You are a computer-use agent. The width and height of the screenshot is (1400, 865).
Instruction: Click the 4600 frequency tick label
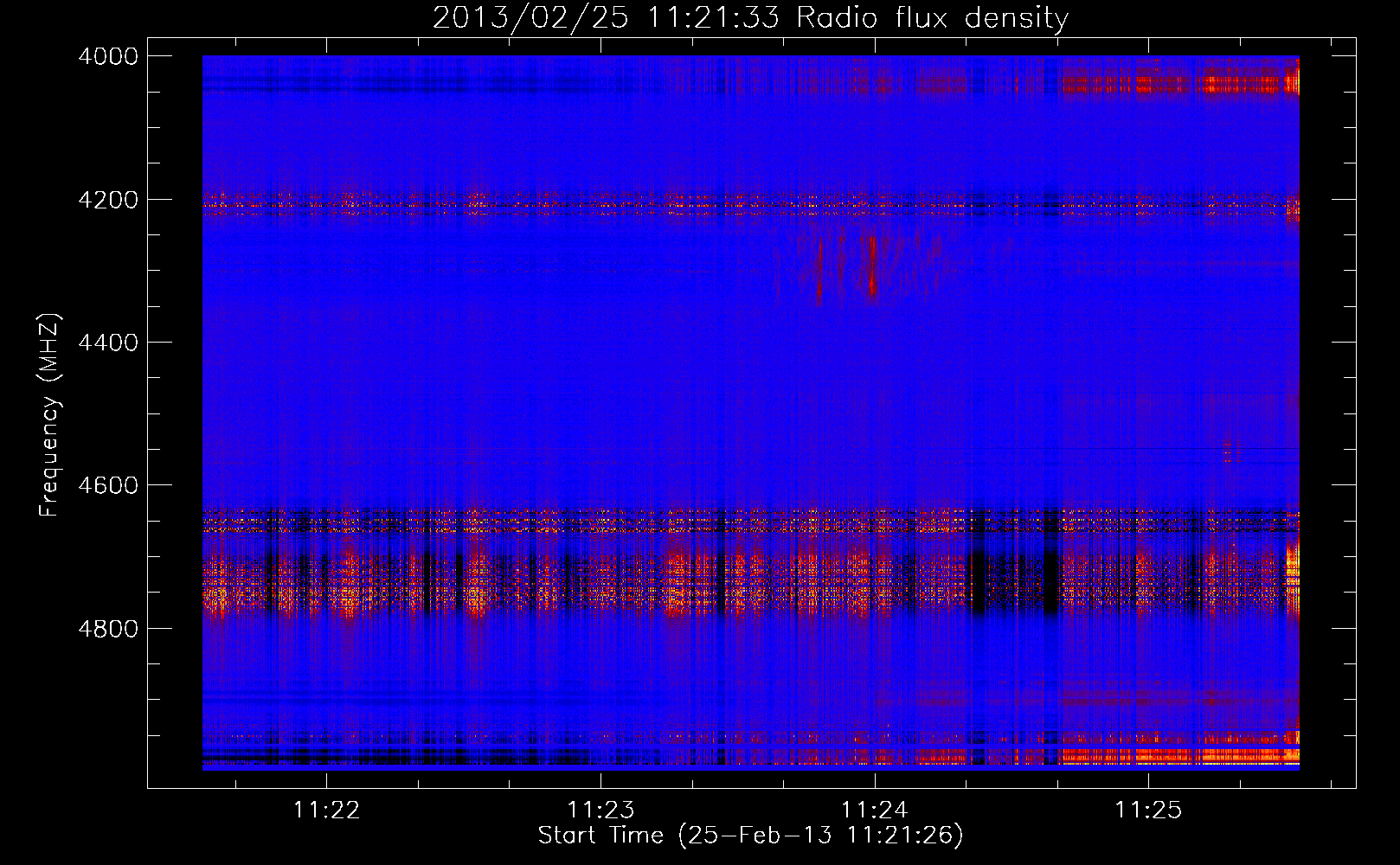click(108, 485)
